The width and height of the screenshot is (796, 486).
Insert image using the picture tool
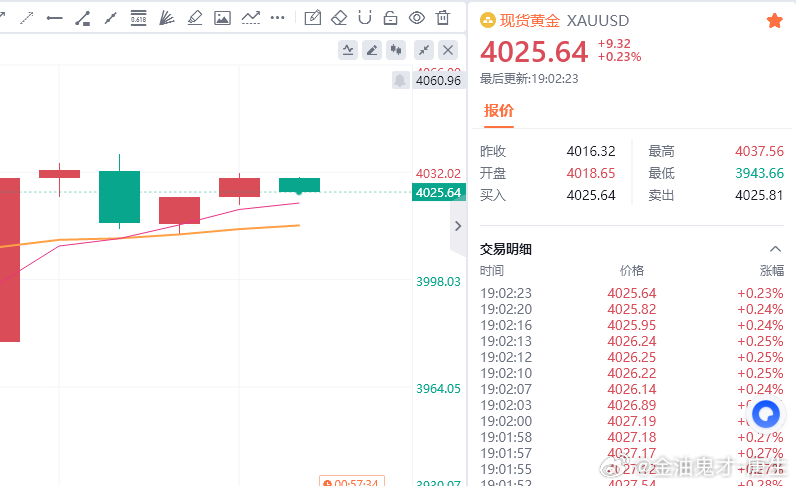(x=222, y=18)
